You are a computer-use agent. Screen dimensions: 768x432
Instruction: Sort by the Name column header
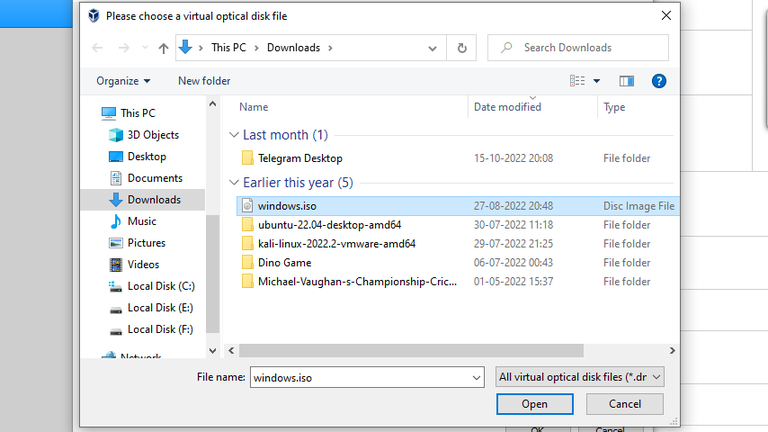click(253, 107)
